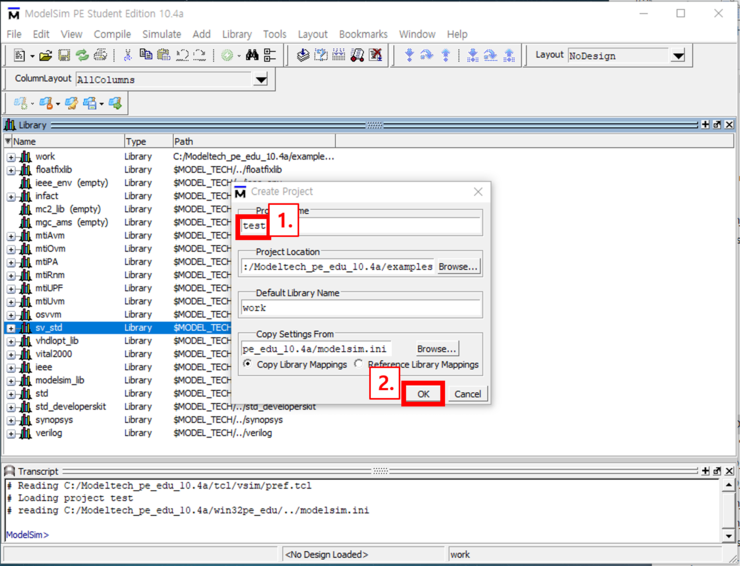Cancel the Create Project dialog

[x=468, y=394]
